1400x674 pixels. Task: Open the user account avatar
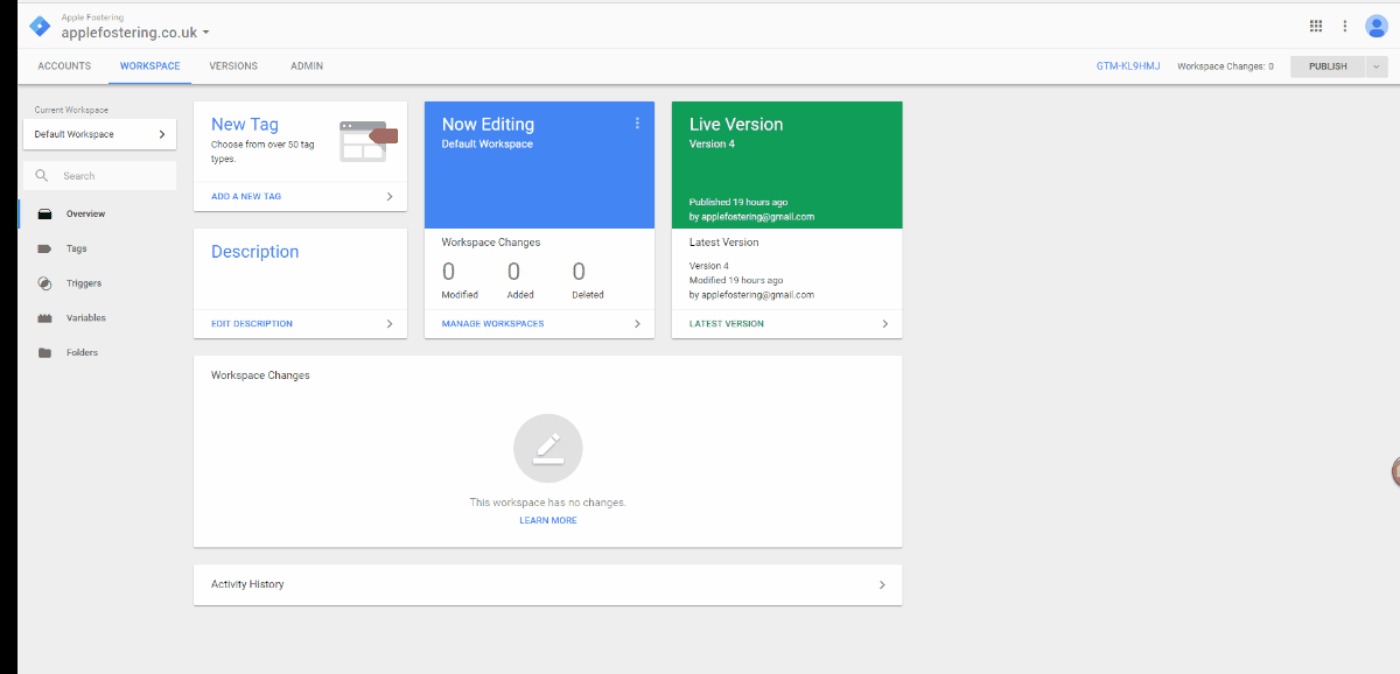point(1376,26)
